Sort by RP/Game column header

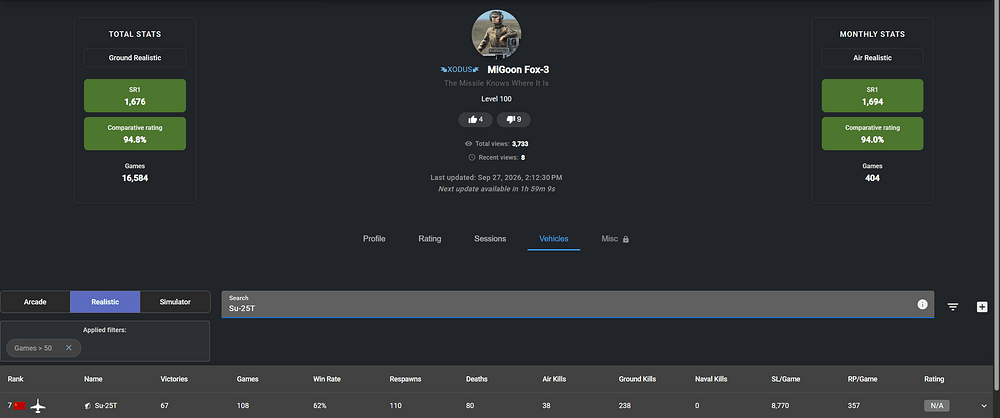[862, 379]
